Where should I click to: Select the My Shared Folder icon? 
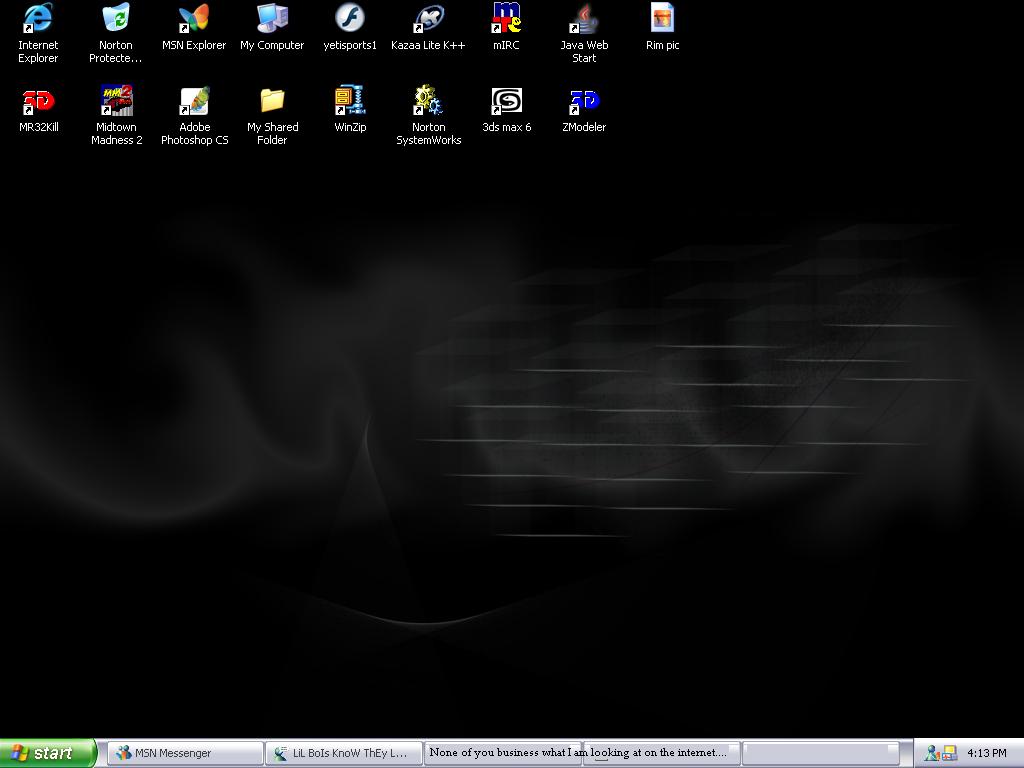272,101
